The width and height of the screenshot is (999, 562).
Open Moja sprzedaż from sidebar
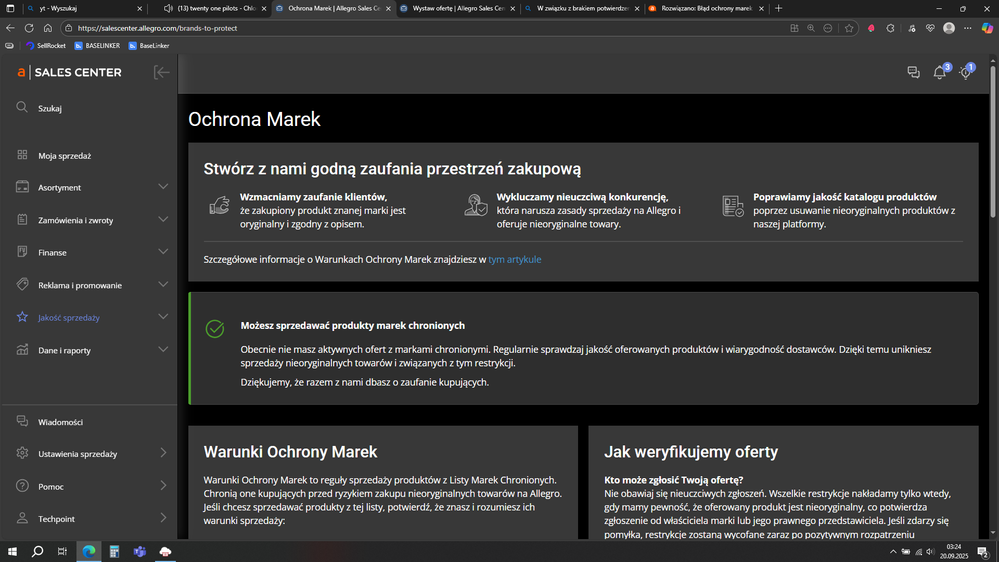click(64, 156)
